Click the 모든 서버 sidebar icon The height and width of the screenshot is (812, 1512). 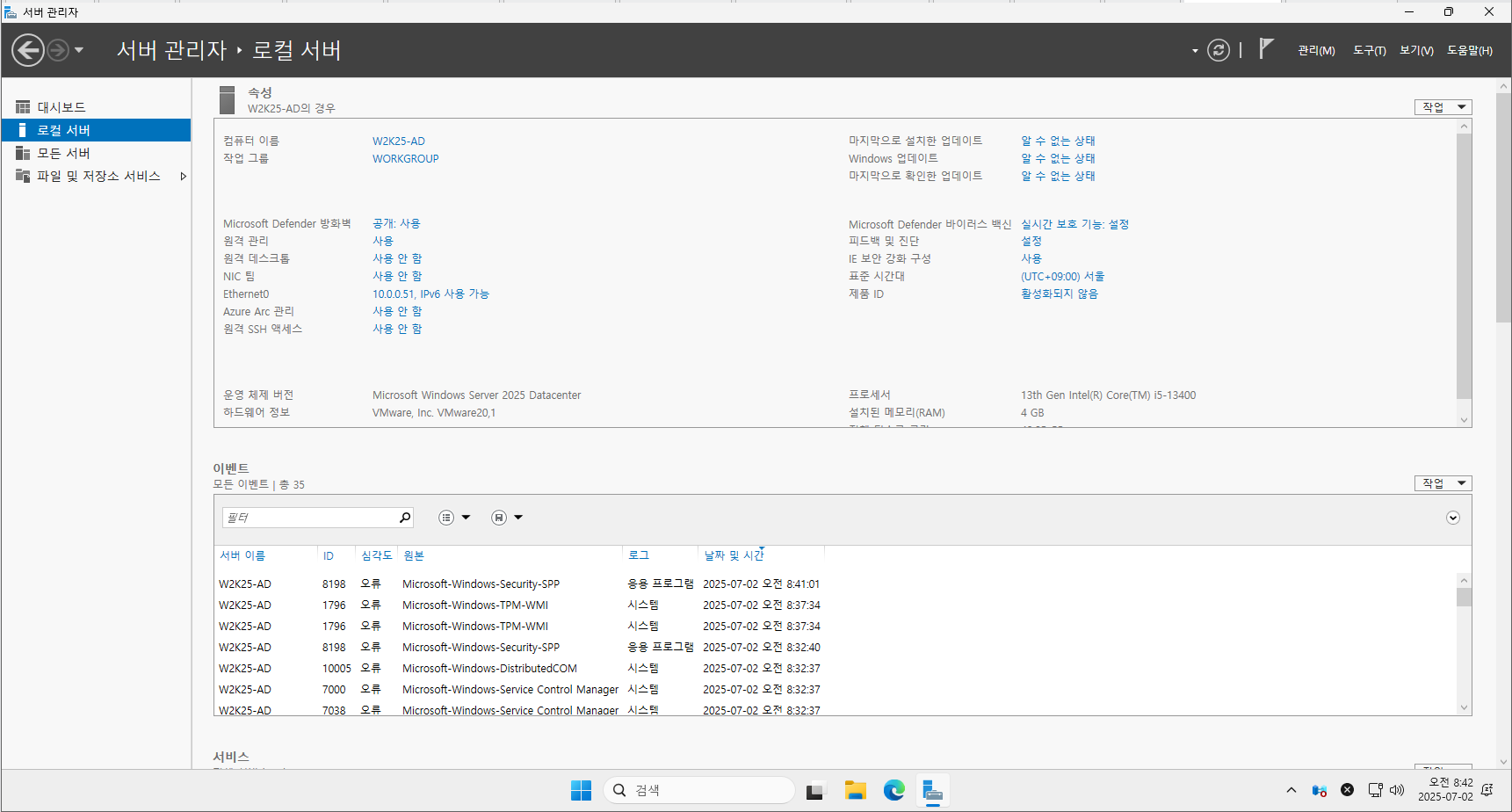coord(23,153)
